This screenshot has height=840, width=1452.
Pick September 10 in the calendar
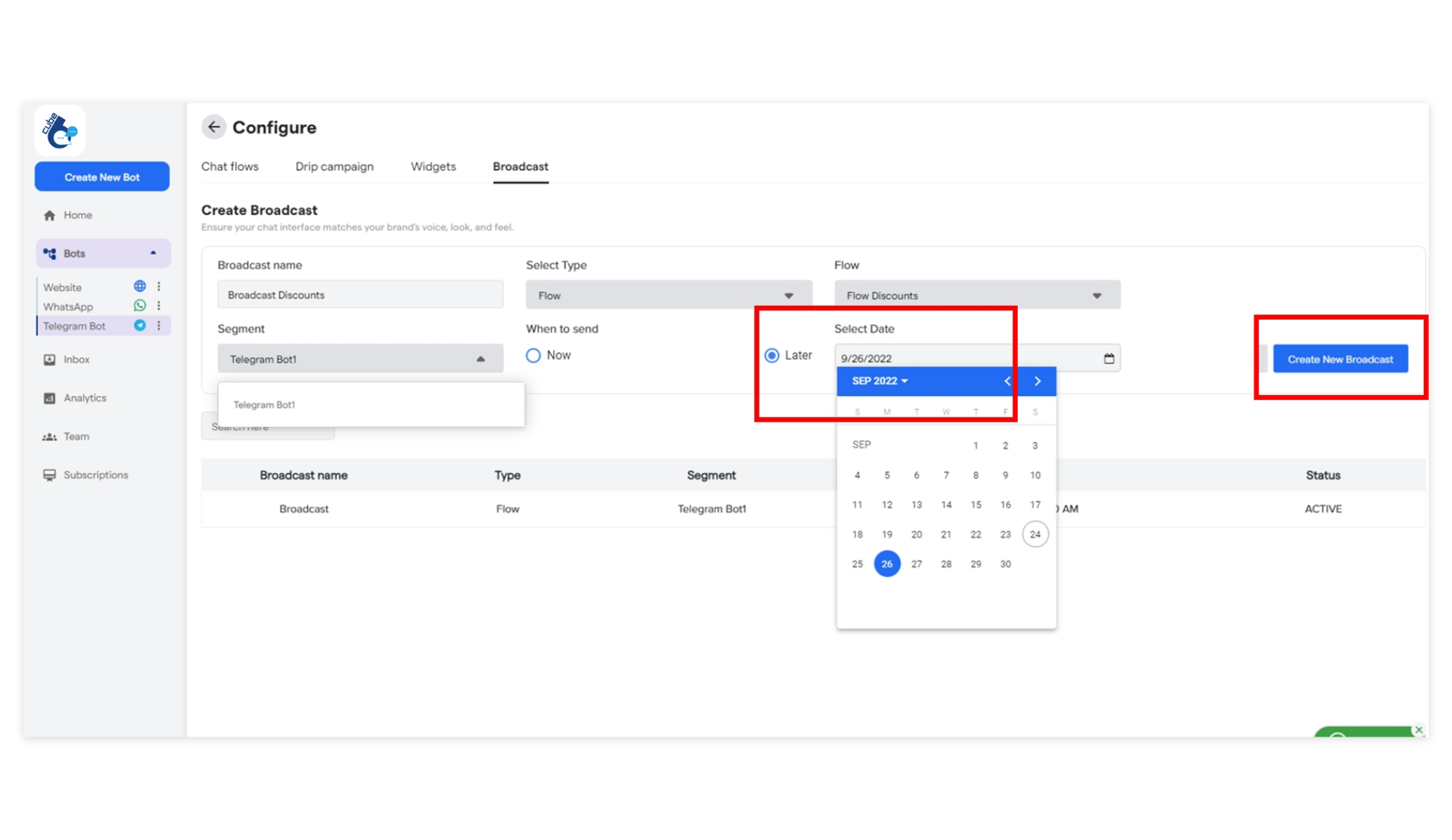coord(1035,475)
